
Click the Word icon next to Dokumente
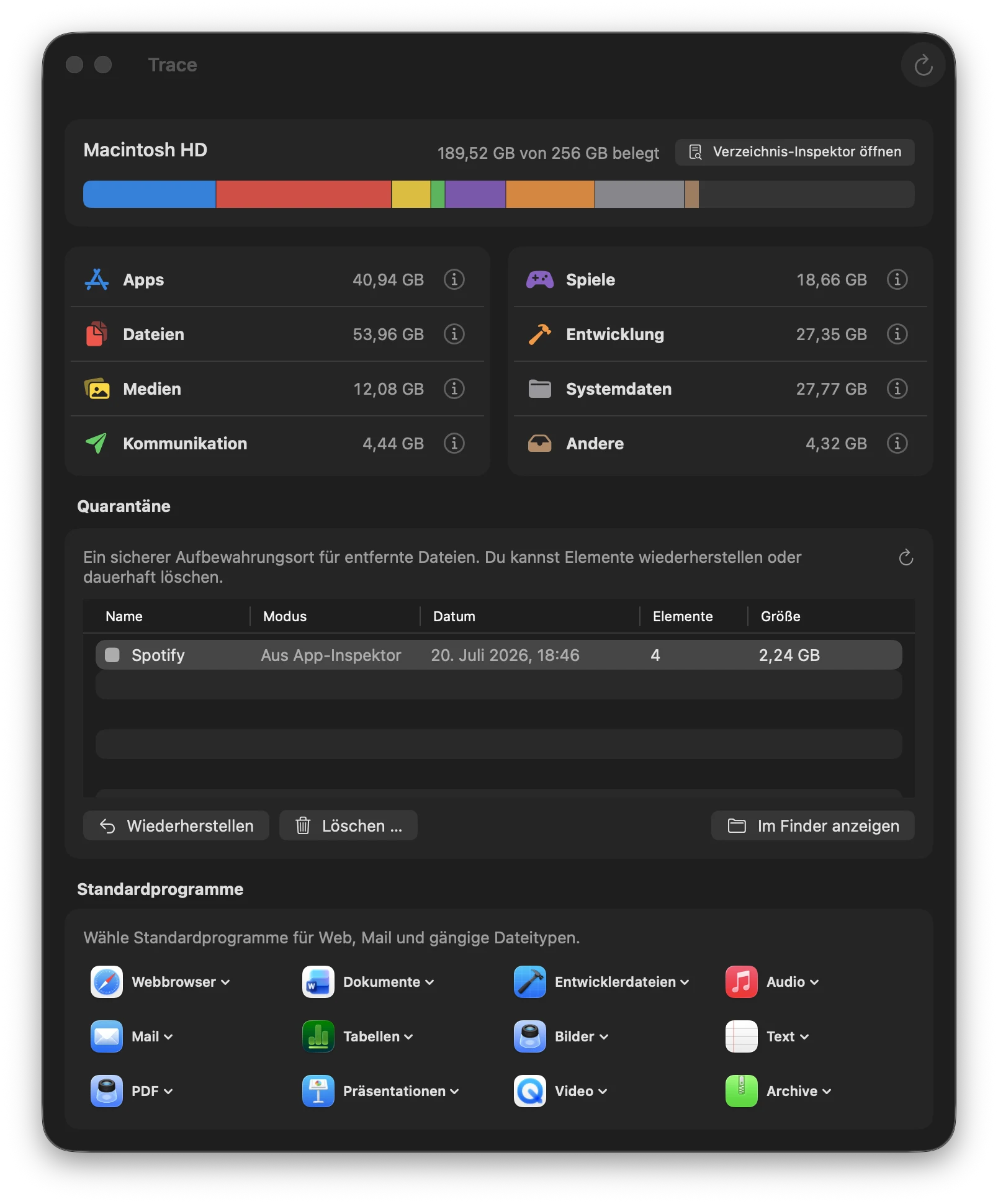(318, 982)
